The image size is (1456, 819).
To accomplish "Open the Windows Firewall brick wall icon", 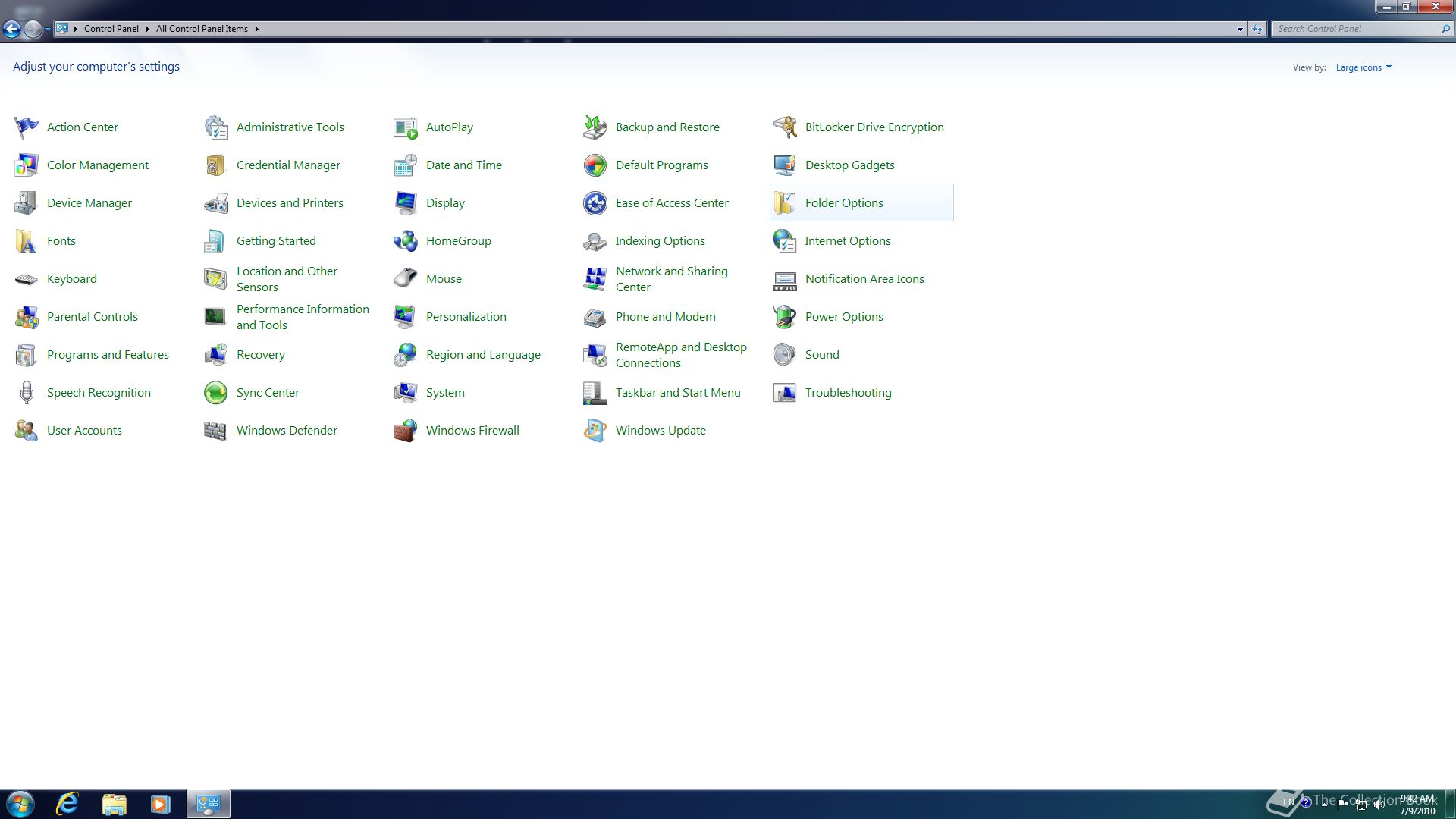I will 405,431.
